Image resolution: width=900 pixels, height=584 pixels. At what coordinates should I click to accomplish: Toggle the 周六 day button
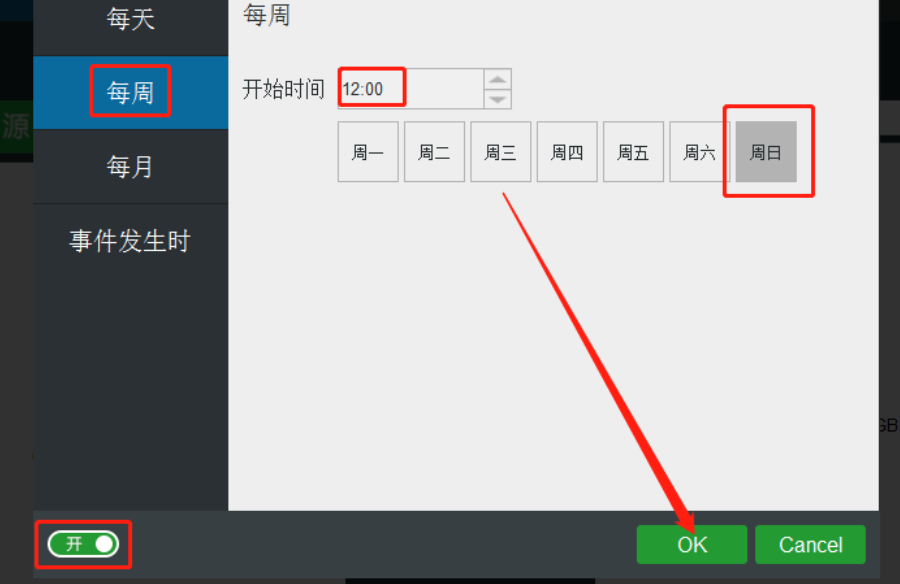click(x=699, y=152)
